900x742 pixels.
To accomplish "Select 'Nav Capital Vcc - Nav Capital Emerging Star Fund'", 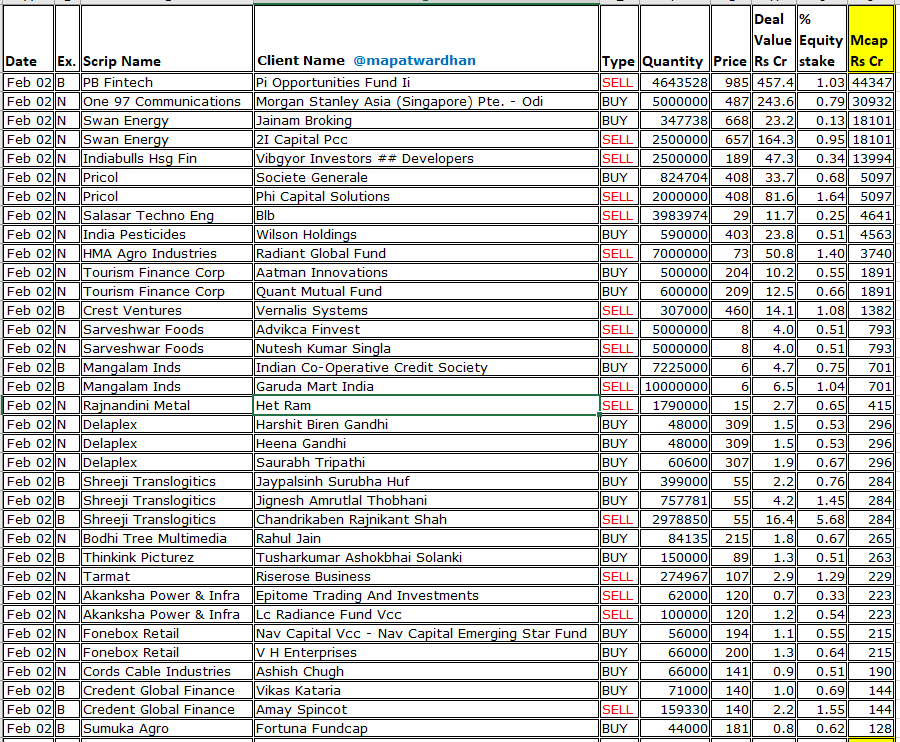I will tap(426, 633).
